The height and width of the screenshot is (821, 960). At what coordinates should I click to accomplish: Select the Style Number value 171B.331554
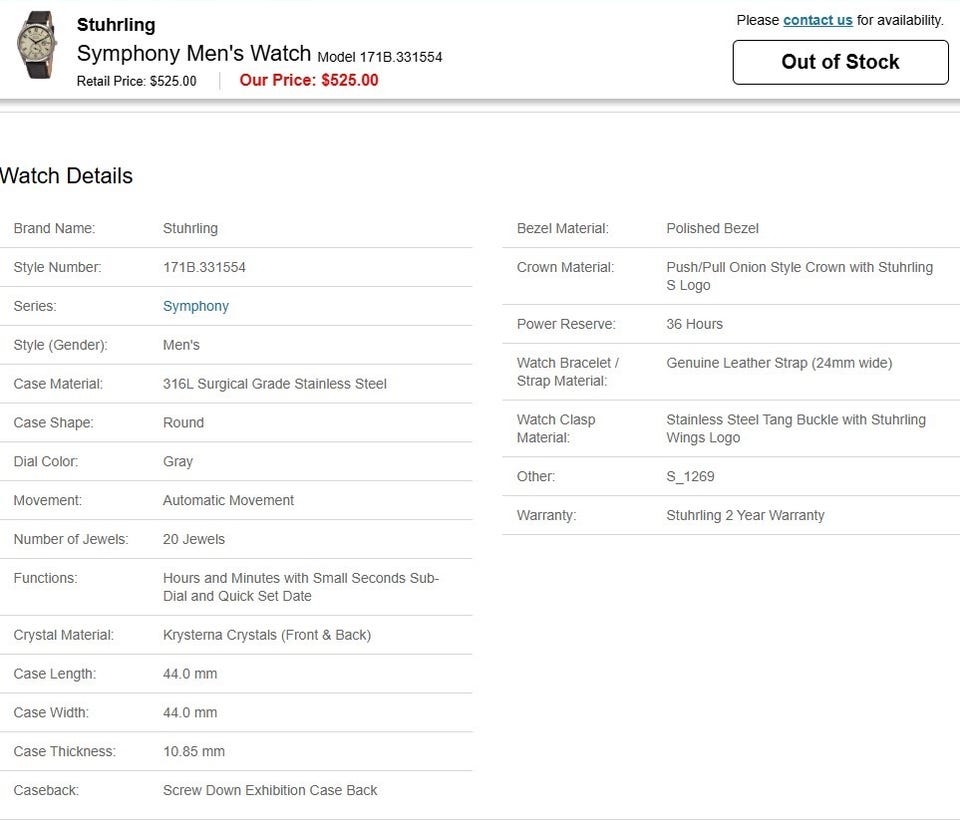[204, 267]
